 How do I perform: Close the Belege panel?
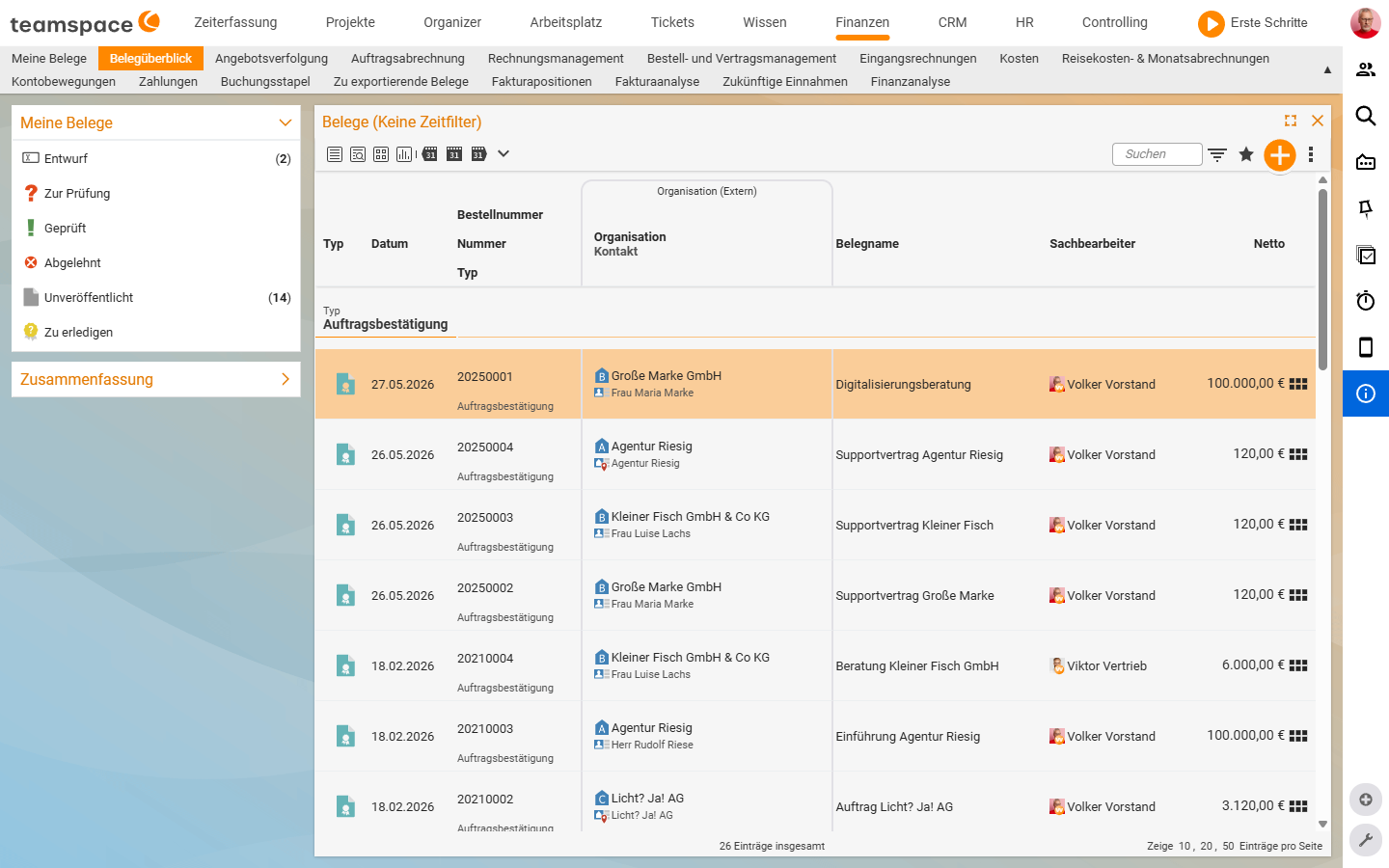point(1318,121)
